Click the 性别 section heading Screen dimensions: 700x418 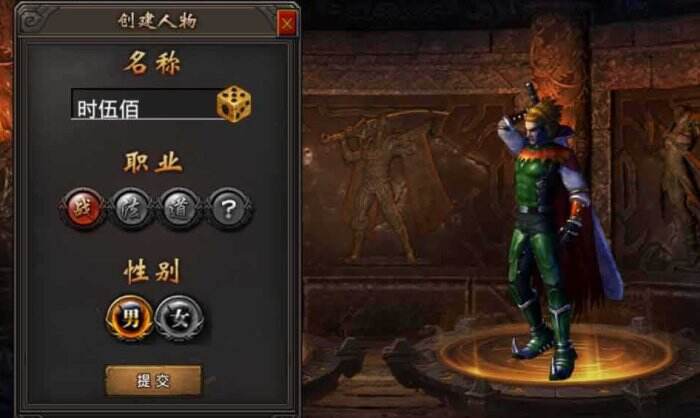pyautogui.click(x=152, y=271)
